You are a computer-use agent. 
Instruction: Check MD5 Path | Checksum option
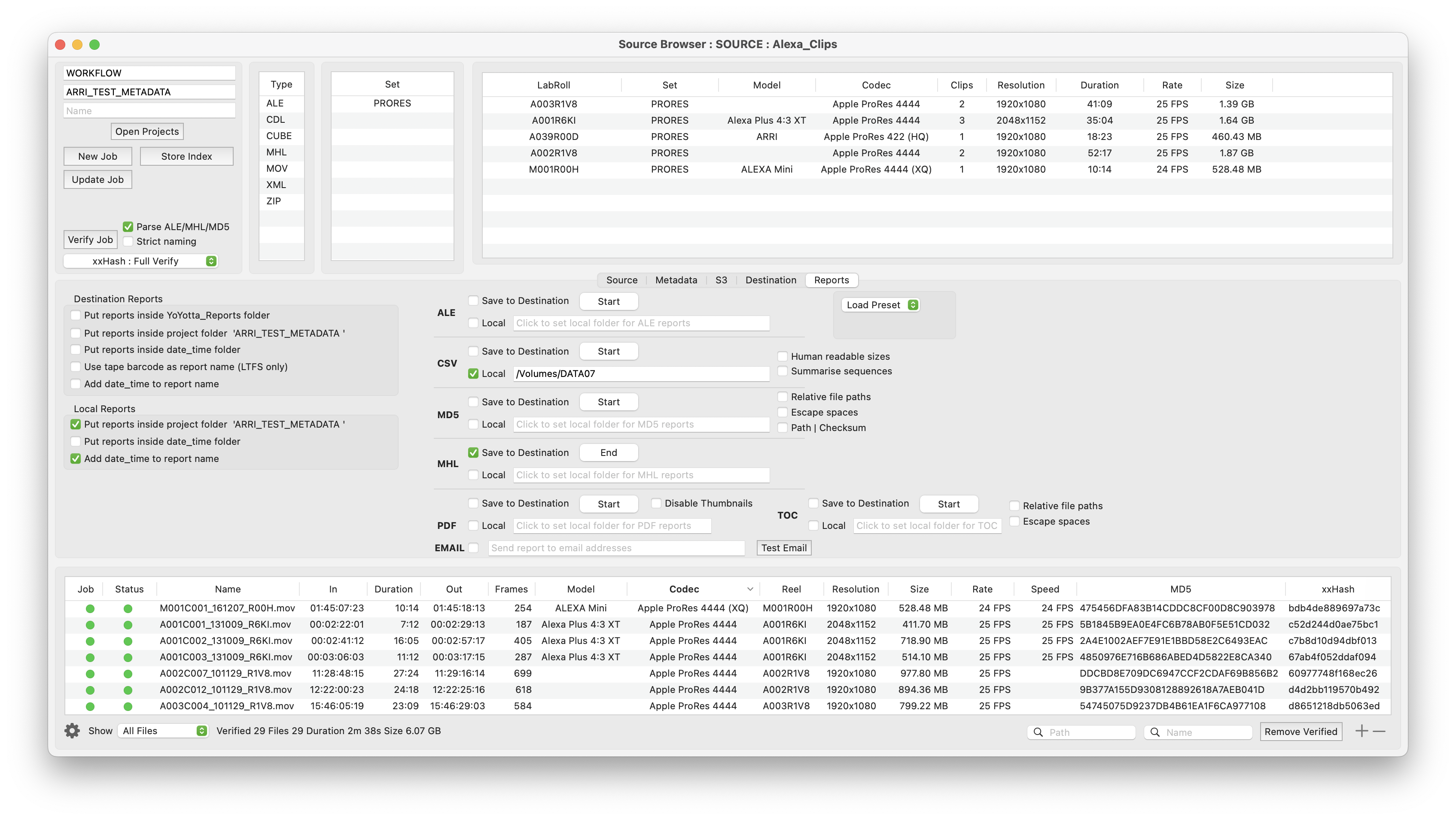tap(783, 428)
